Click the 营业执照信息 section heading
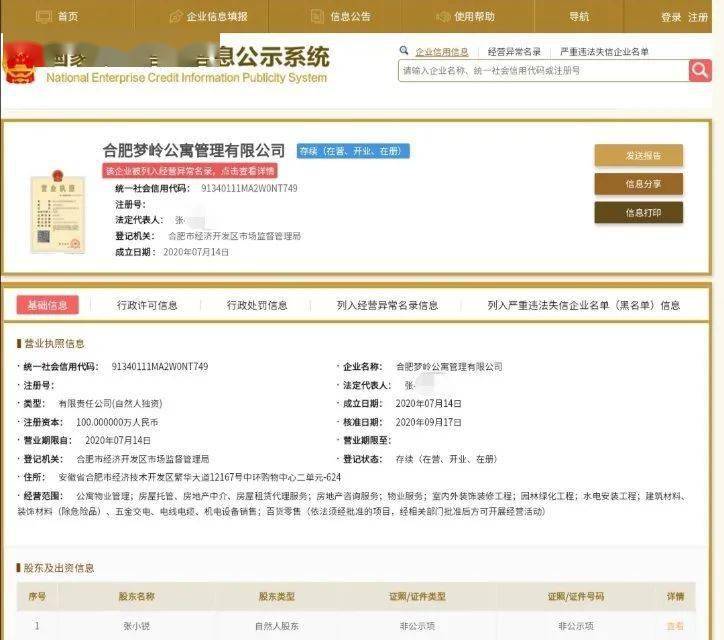The image size is (724, 640). coord(54,343)
